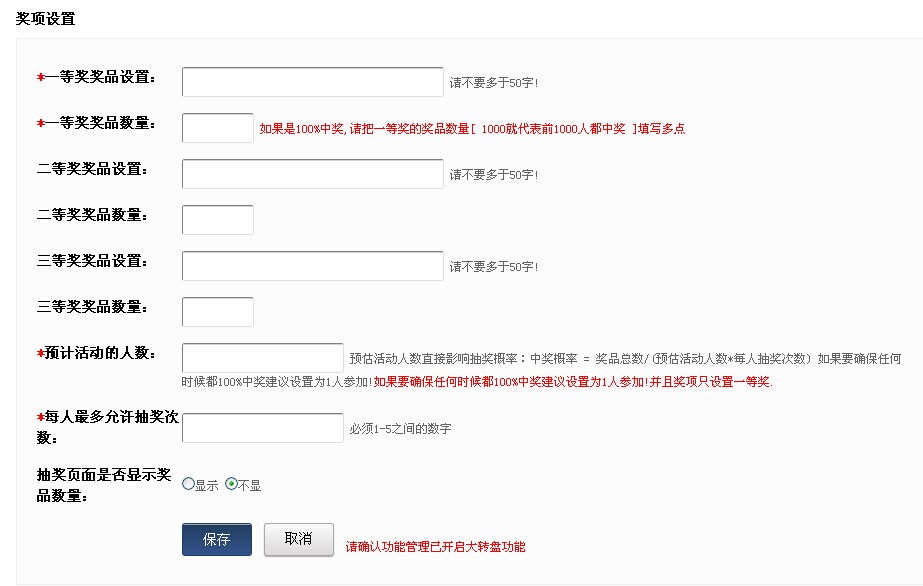Screen dimensions: 923x586
Task: Select the 二等奖奖品数量 input box
Action: tap(218, 220)
